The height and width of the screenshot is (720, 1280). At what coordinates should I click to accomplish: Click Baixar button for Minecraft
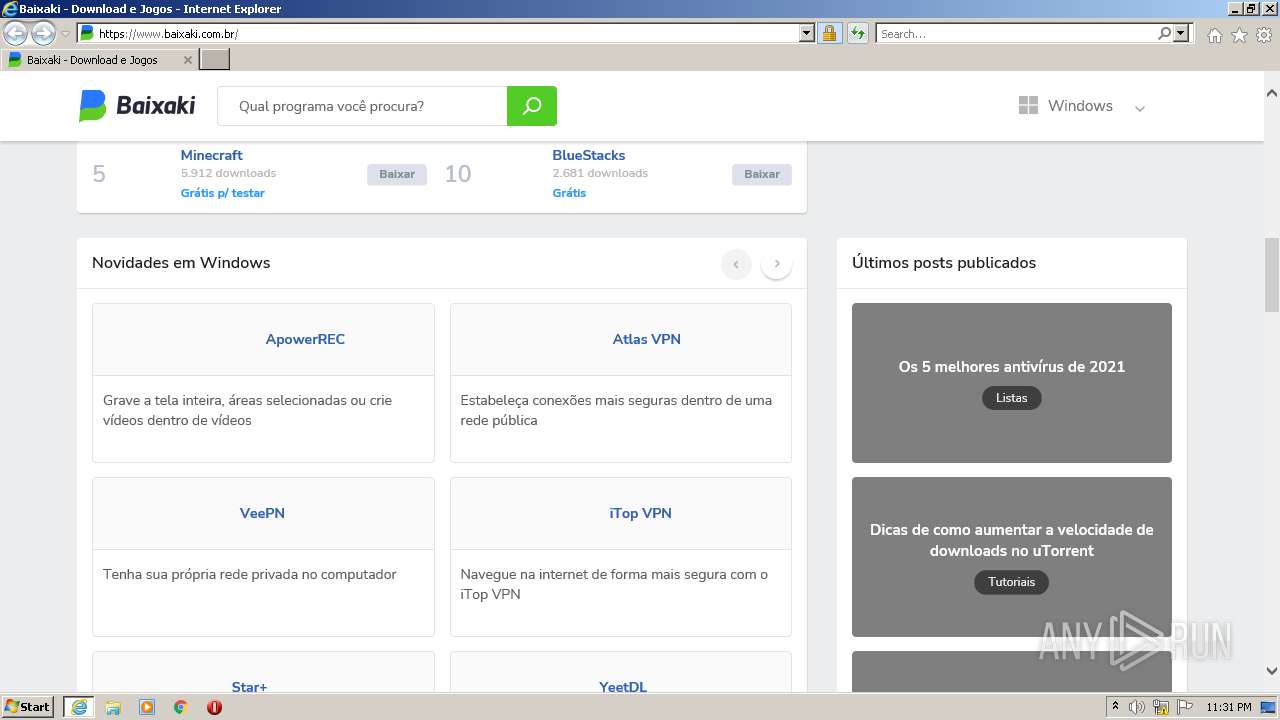point(397,174)
